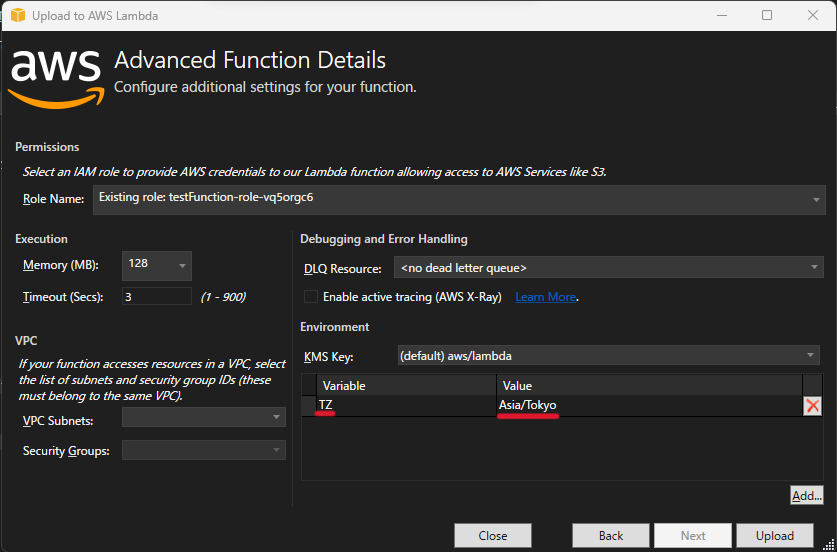The width and height of the screenshot is (837, 552).
Task: Open the KMS Key dropdown
Action: 608,355
